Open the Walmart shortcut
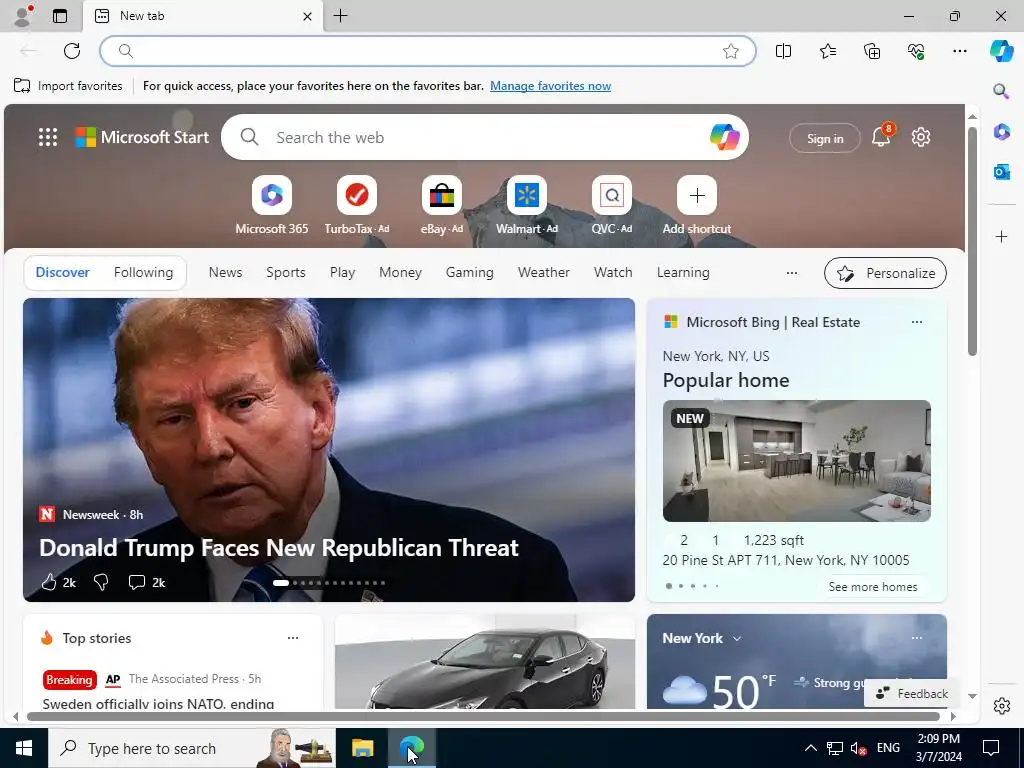The width and height of the screenshot is (1024, 768). point(526,205)
